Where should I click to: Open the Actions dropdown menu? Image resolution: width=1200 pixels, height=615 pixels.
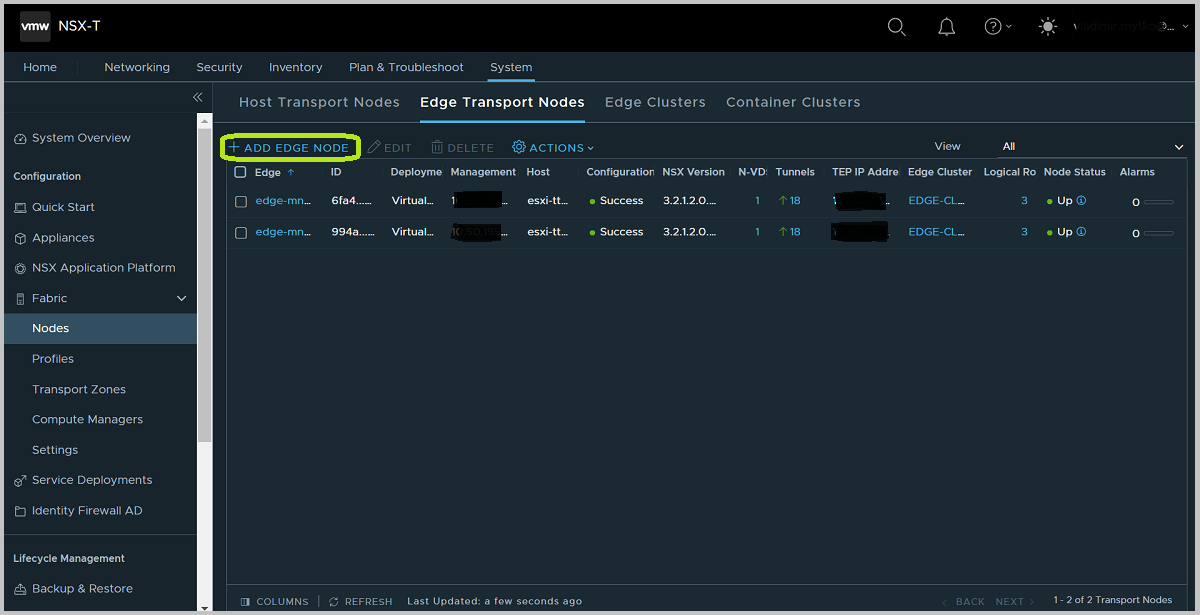tap(552, 147)
